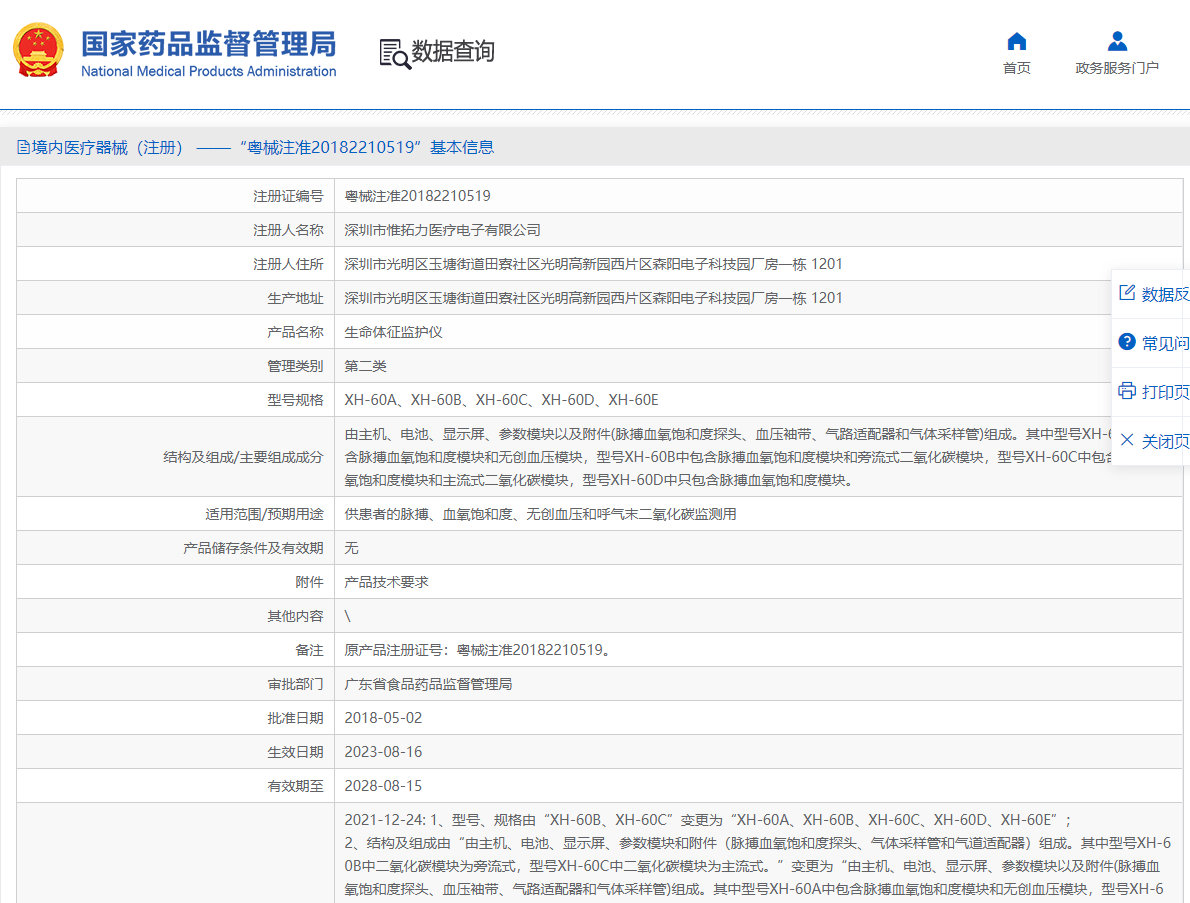Image resolution: width=1190 pixels, height=903 pixels.
Task: Click the 批准日期 row label
Action: click(x=295, y=718)
